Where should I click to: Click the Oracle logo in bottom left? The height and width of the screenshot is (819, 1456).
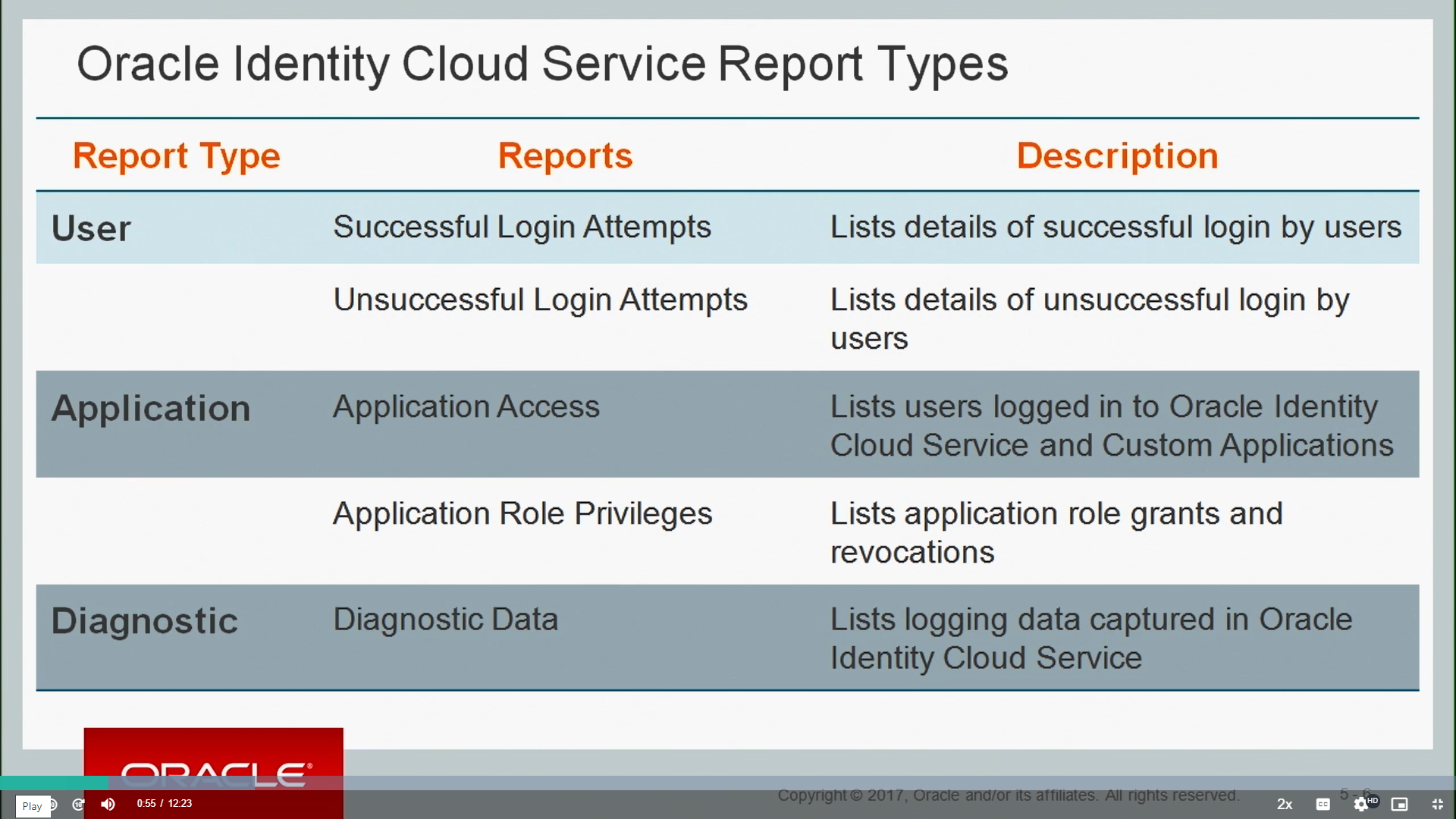click(213, 762)
